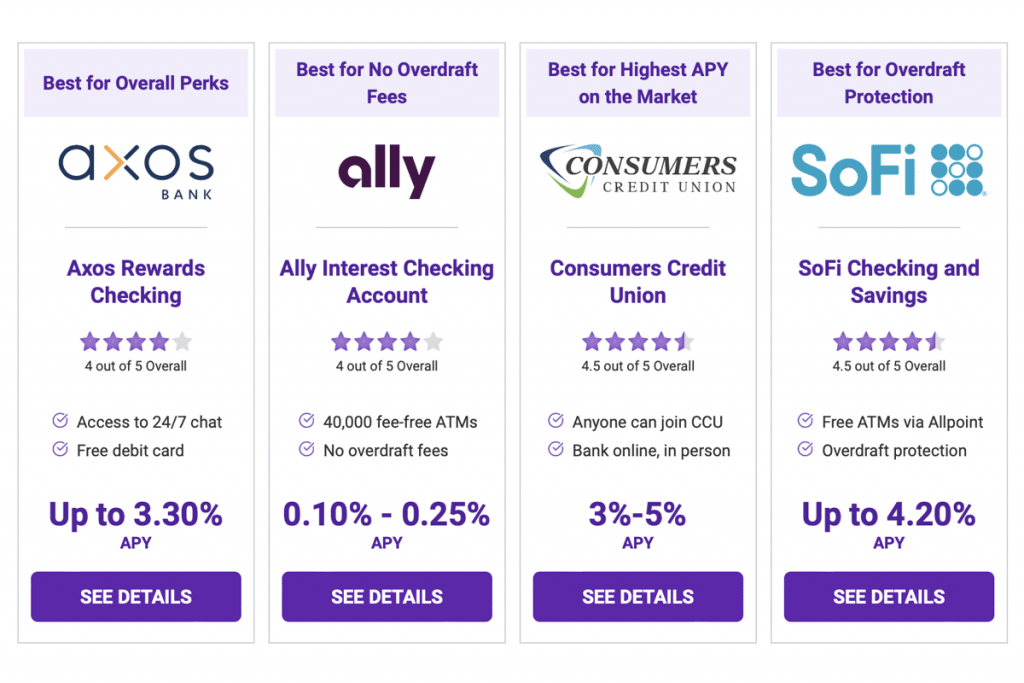Click the dotted grid icon in SoFi's logo
1024x683 pixels.
(x=955, y=168)
